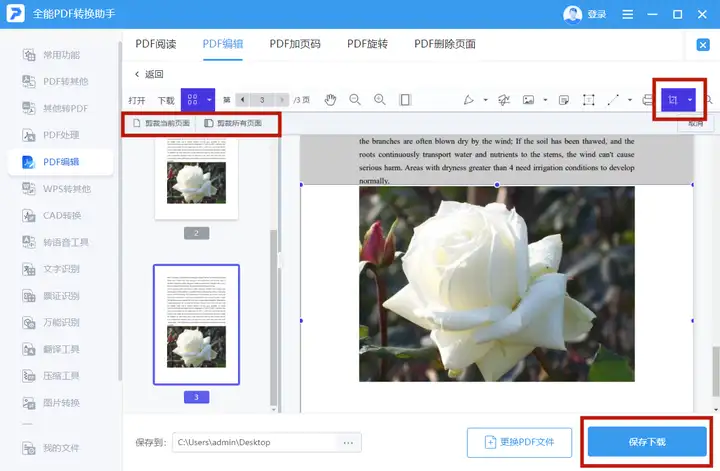
Task: Open 翻译工具 in the sidebar
Action: click(61, 349)
